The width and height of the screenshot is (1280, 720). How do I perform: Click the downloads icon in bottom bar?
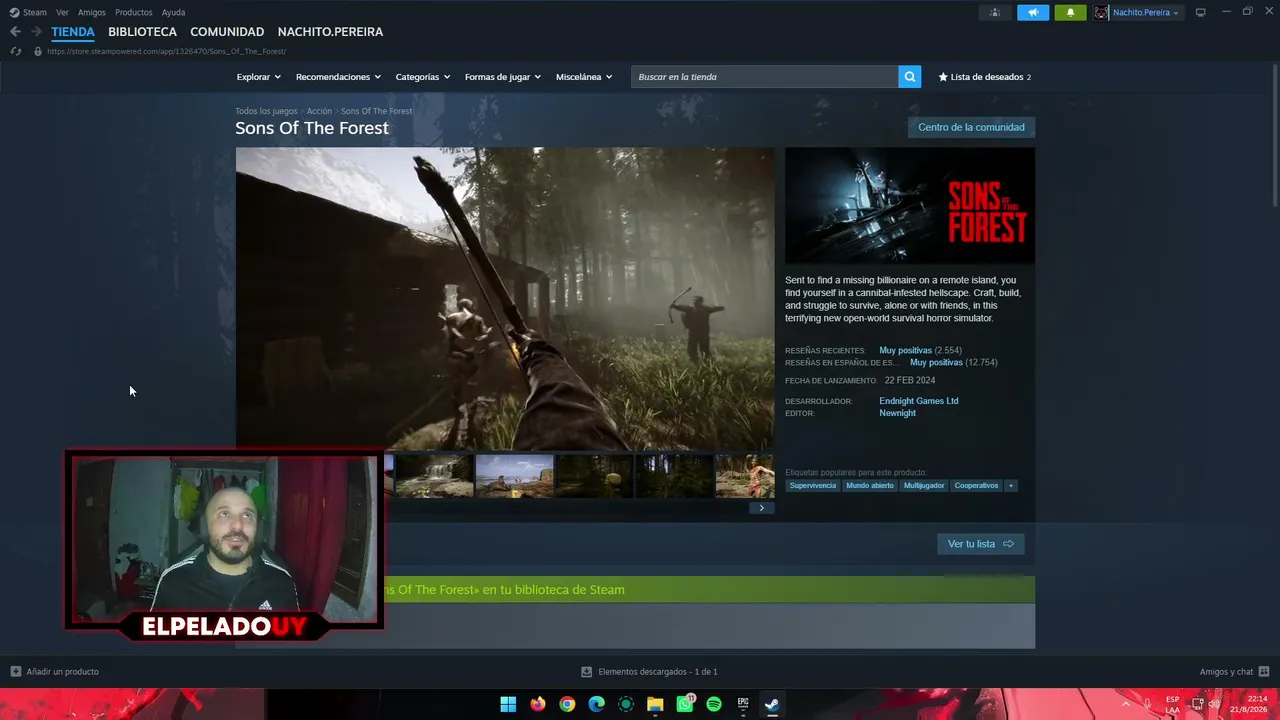[x=587, y=672]
